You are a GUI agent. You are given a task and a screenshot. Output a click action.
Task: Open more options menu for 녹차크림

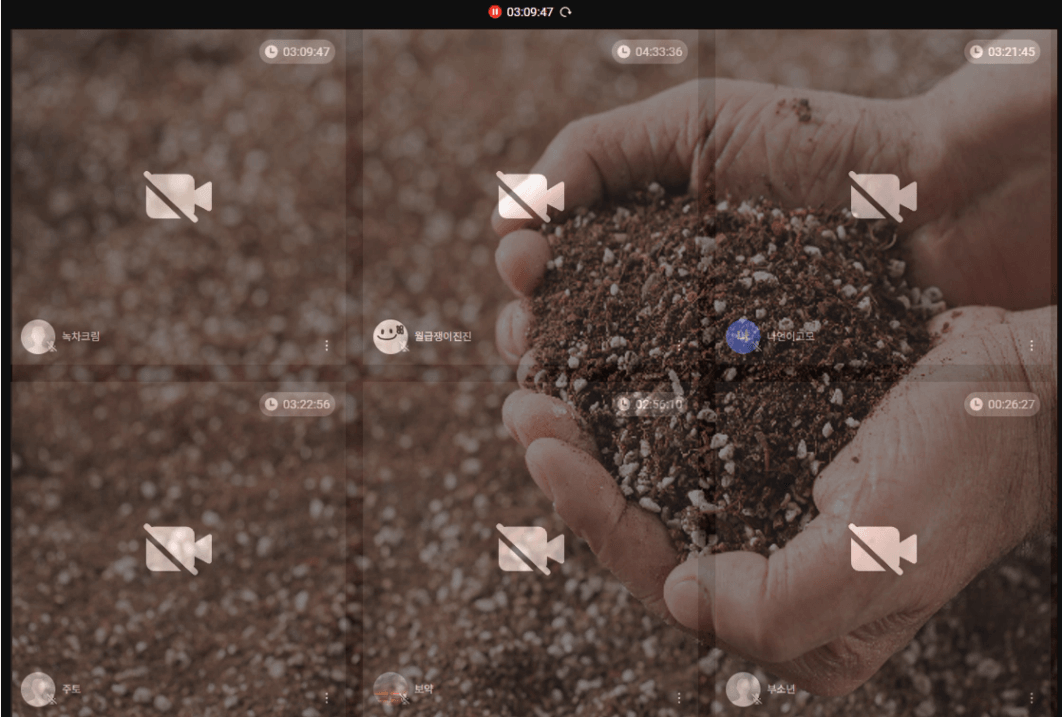point(326,345)
